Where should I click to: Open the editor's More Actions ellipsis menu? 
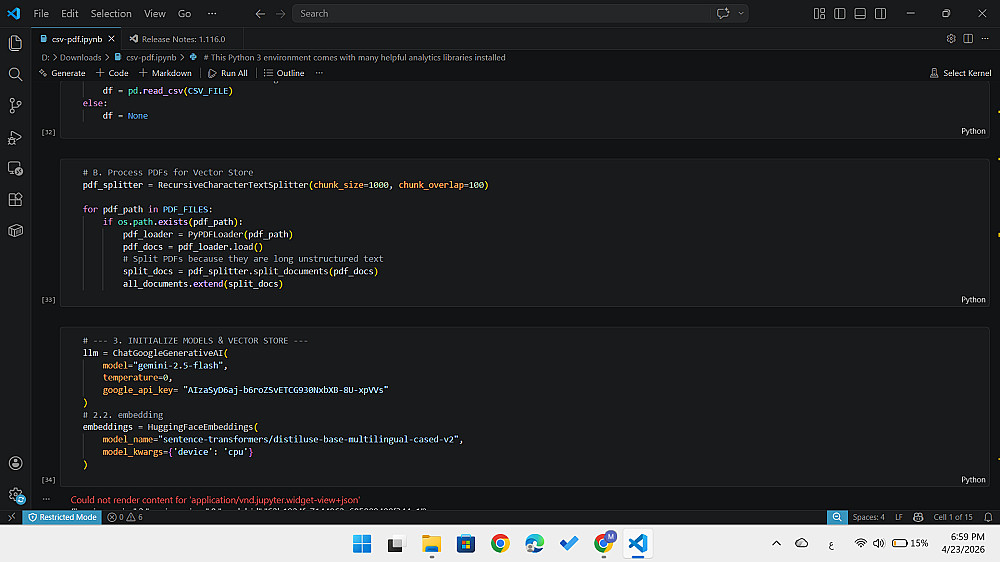click(985, 39)
